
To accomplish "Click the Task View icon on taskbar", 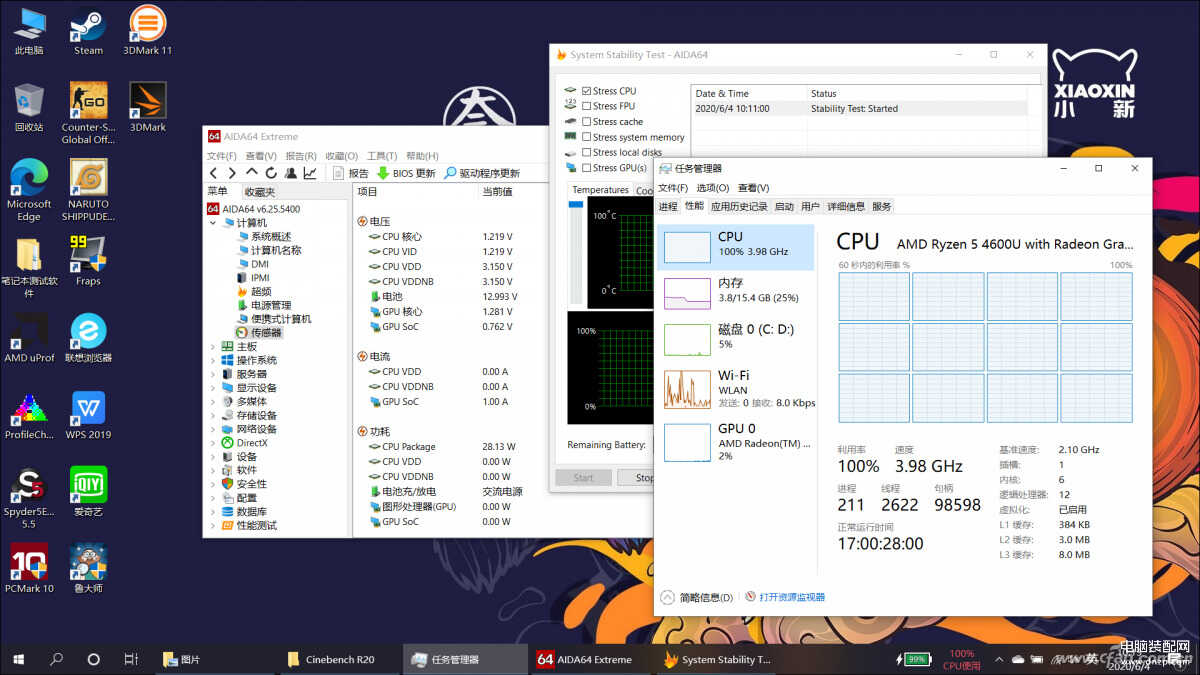I will tap(130, 659).
